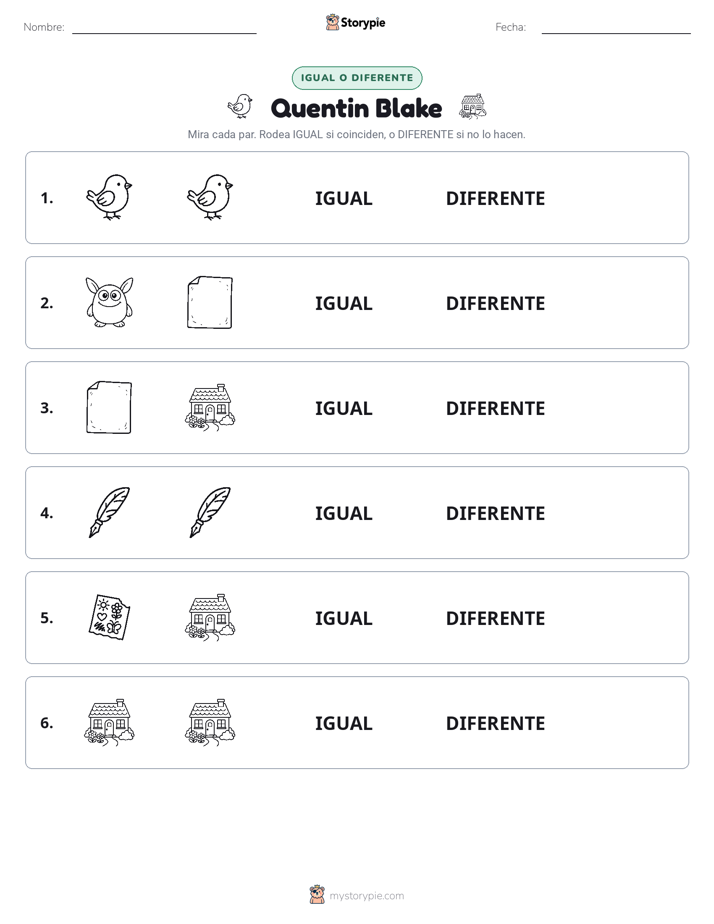The width and height of the screenshot is (714, 924).
Task: Click the IGUAL O DIFERENTE badge
Action: click(357, 78)
